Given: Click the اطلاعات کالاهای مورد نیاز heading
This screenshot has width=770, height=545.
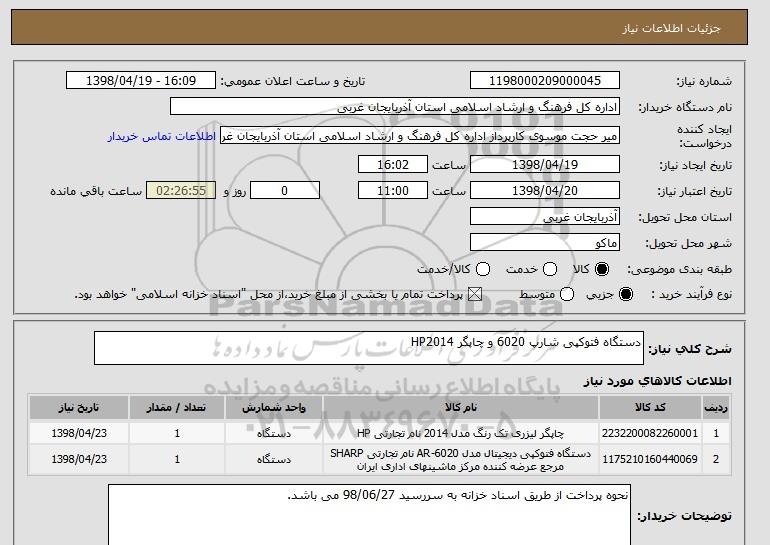Looking at the screenshot, I should 658,381.
